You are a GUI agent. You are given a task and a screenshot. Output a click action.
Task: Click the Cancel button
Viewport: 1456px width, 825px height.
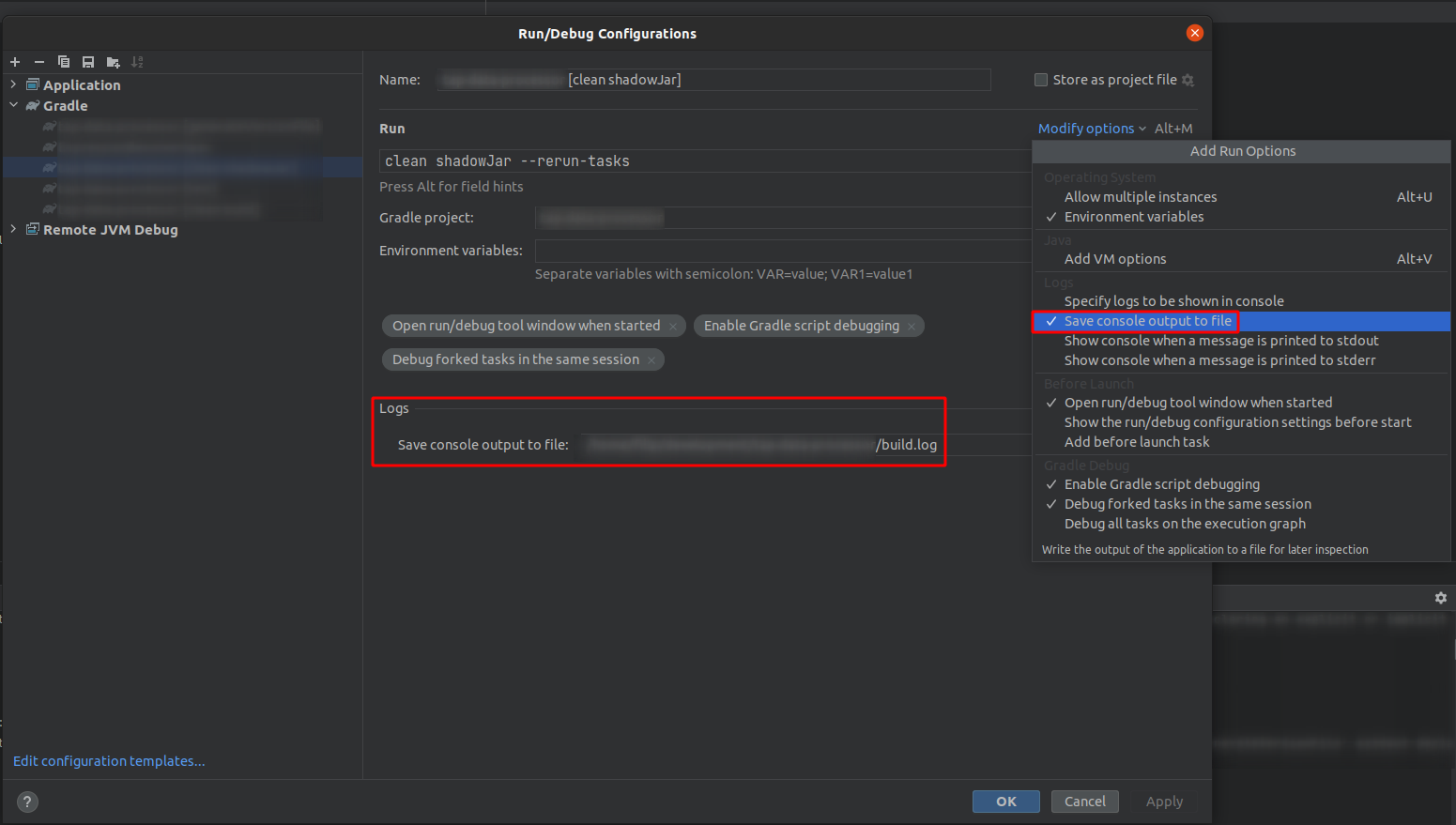pyautogui.click(x=1085, y=802)
